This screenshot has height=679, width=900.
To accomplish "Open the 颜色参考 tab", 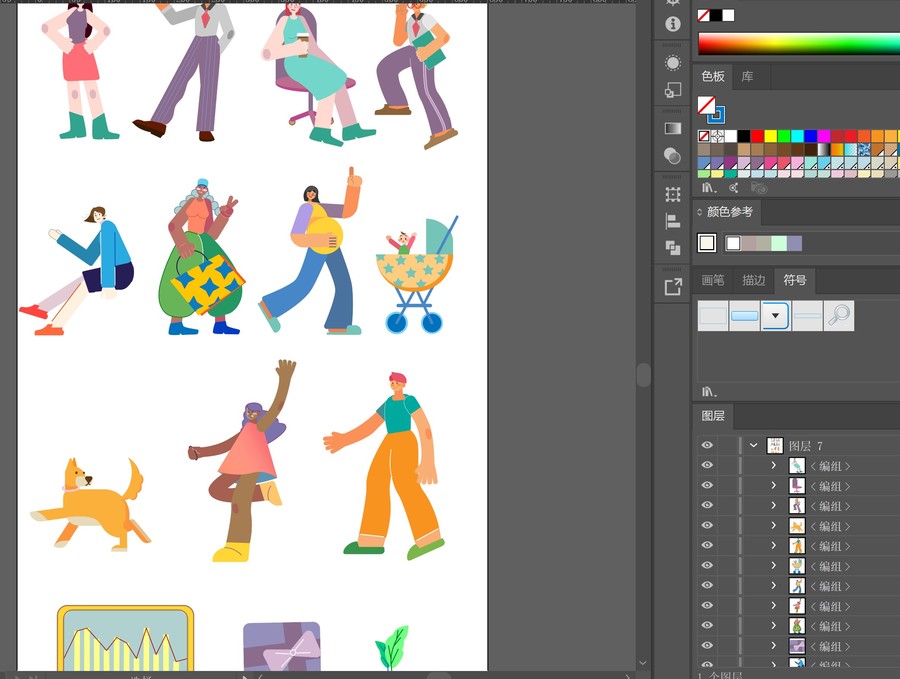I will click(x=730, y=212).
